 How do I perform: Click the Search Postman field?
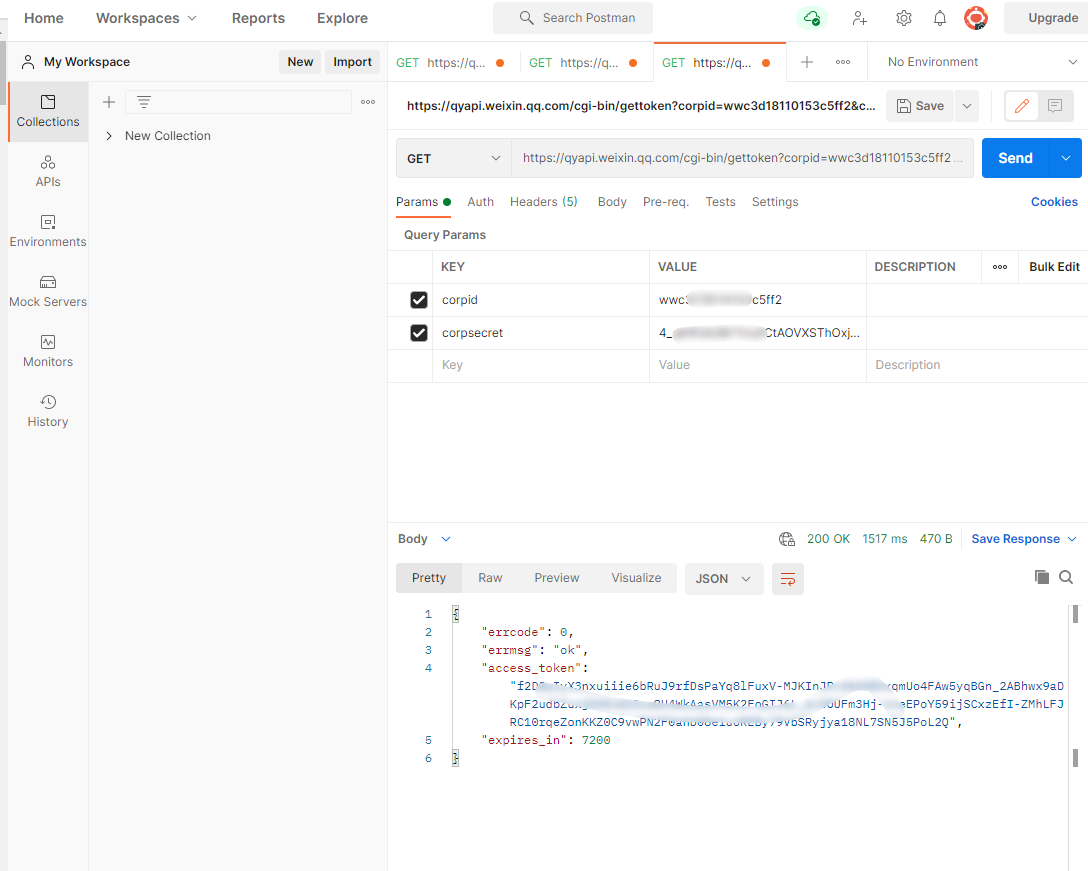[573, 18]
